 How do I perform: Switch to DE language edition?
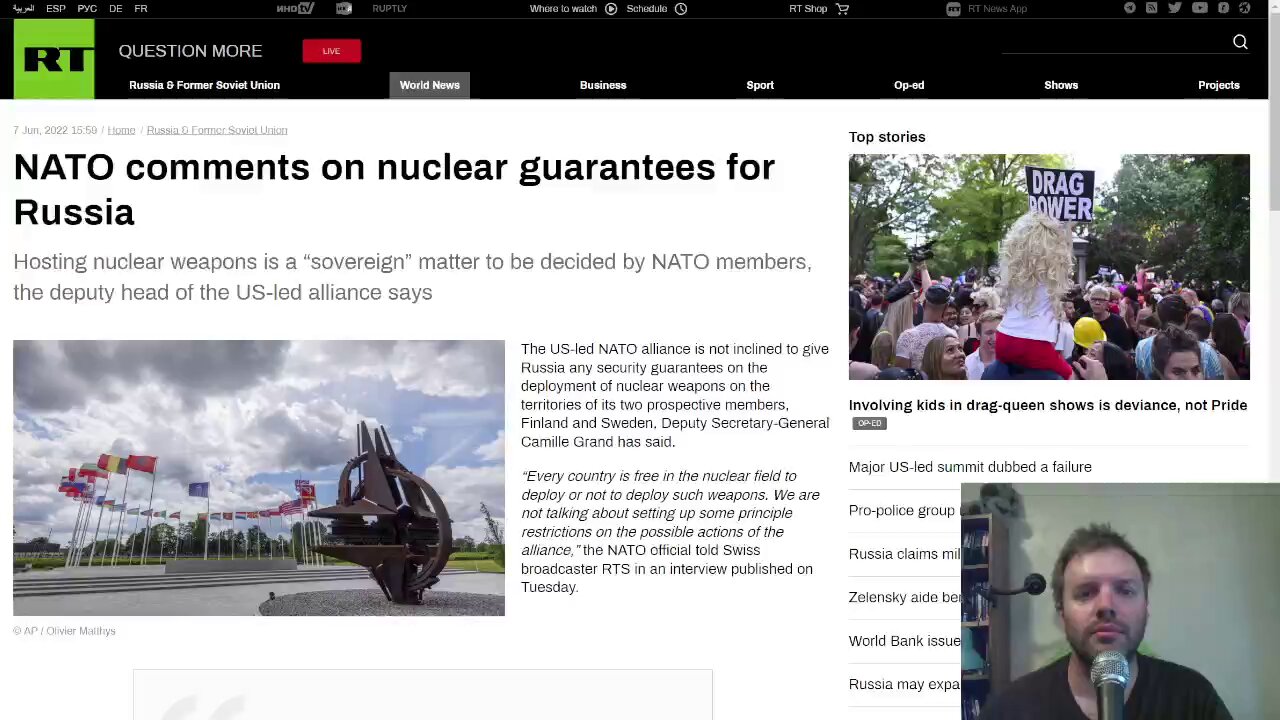pos(116,8)
